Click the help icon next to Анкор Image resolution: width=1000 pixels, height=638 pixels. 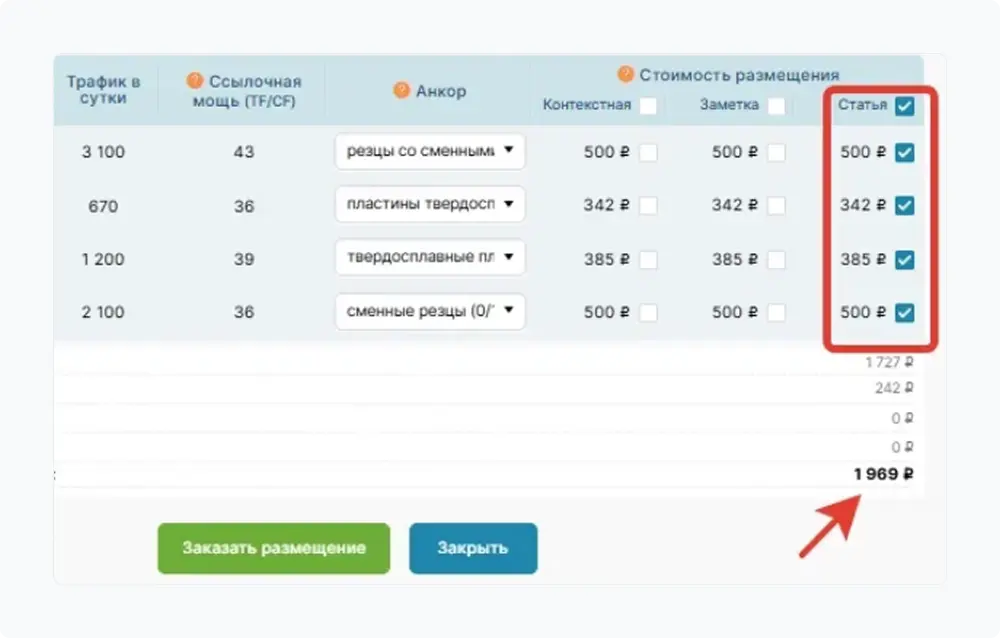[402, 91]
